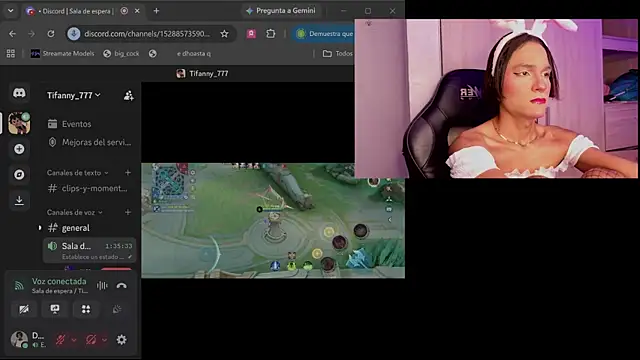Image resolution: width=640 pixels, height=360 pixels.
Task: Click pink extension icon in toolbar
Action: [251, 34]
